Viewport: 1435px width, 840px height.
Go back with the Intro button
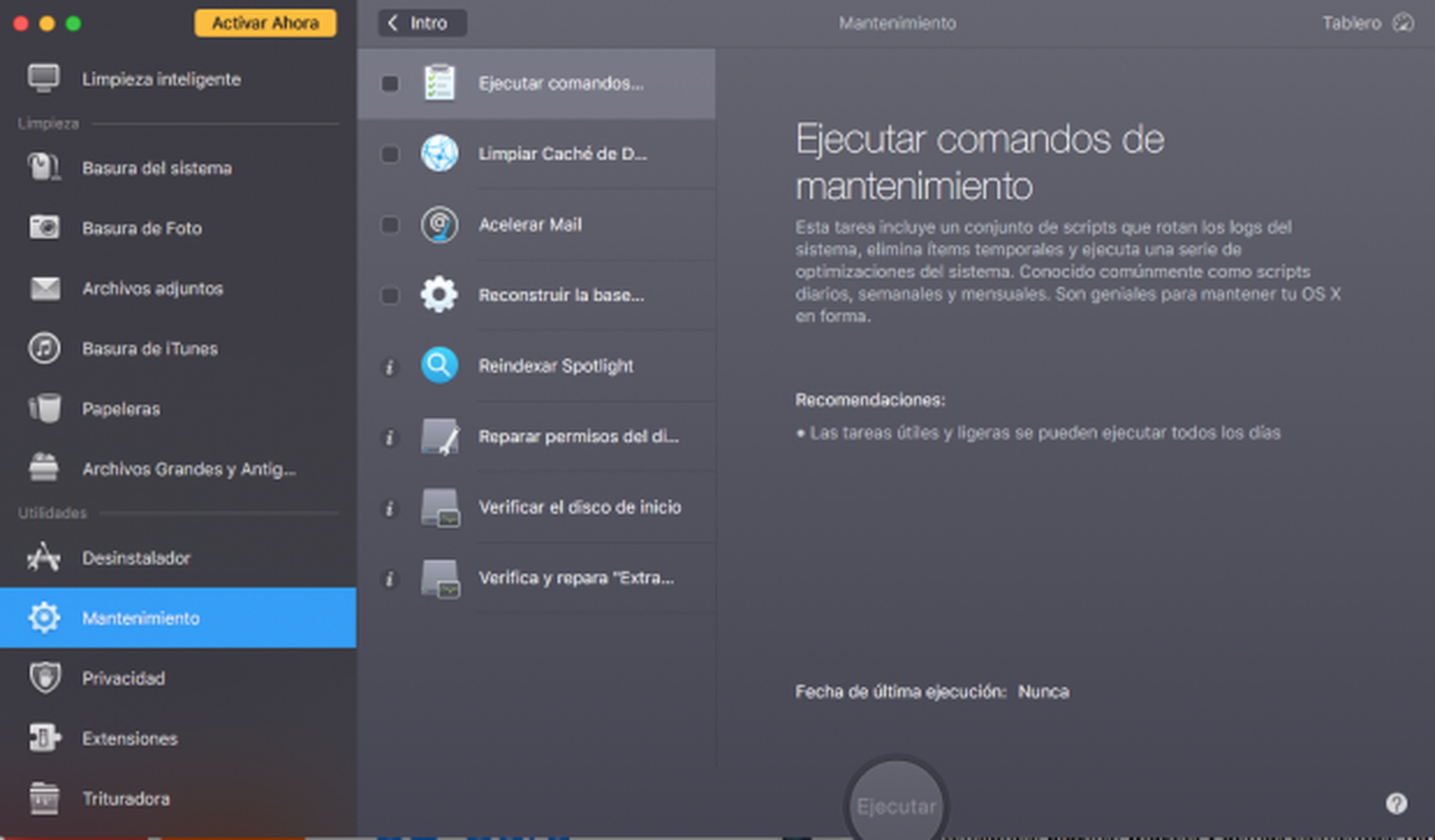coord(423,23)
